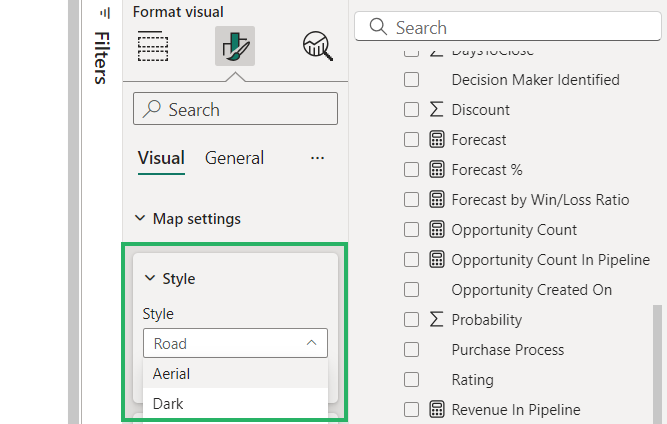Select the Format visual paintbrush icon
The height and width of the screenshot is (424, 667).
pyautogui.click(x=235, y=47)
